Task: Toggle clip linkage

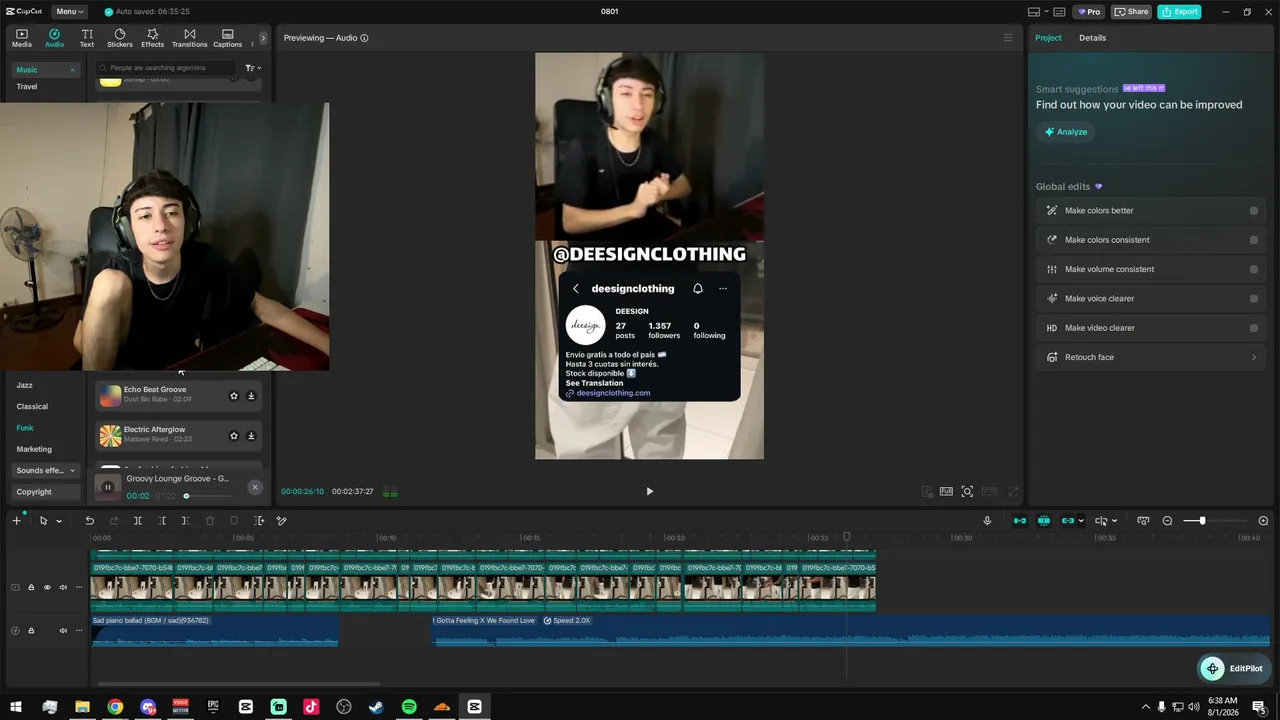Action: point(1068,521)
